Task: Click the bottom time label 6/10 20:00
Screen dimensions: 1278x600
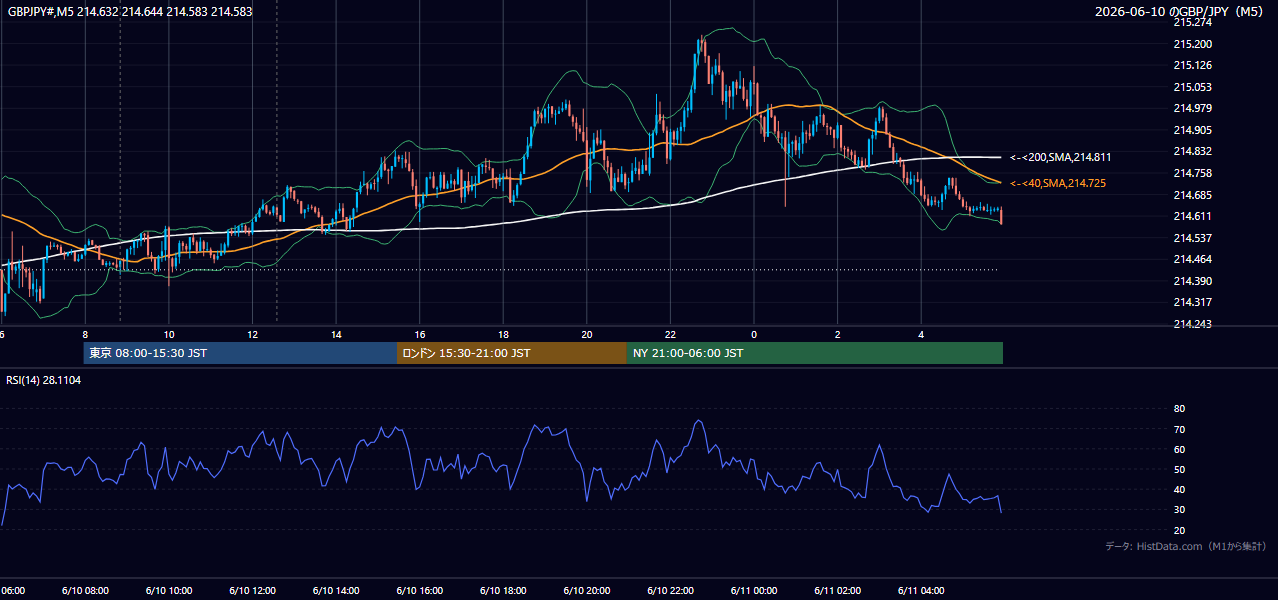Action: tap(586, 591)
